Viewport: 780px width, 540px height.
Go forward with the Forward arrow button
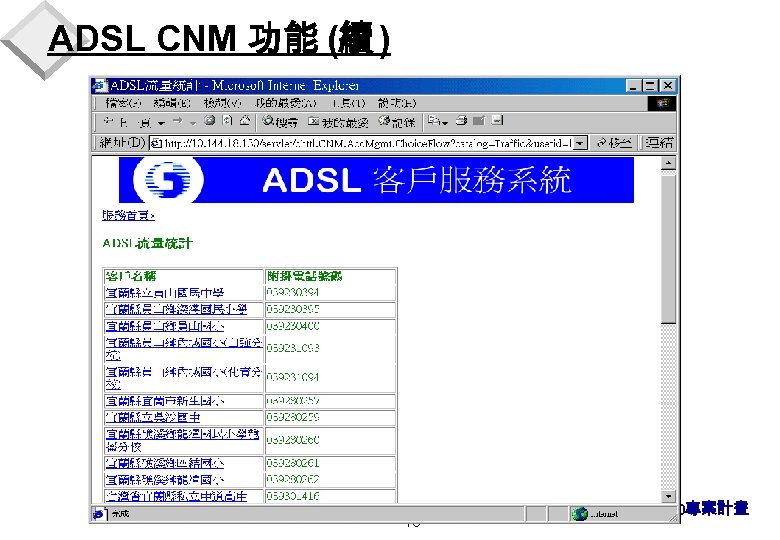[178, 121]
